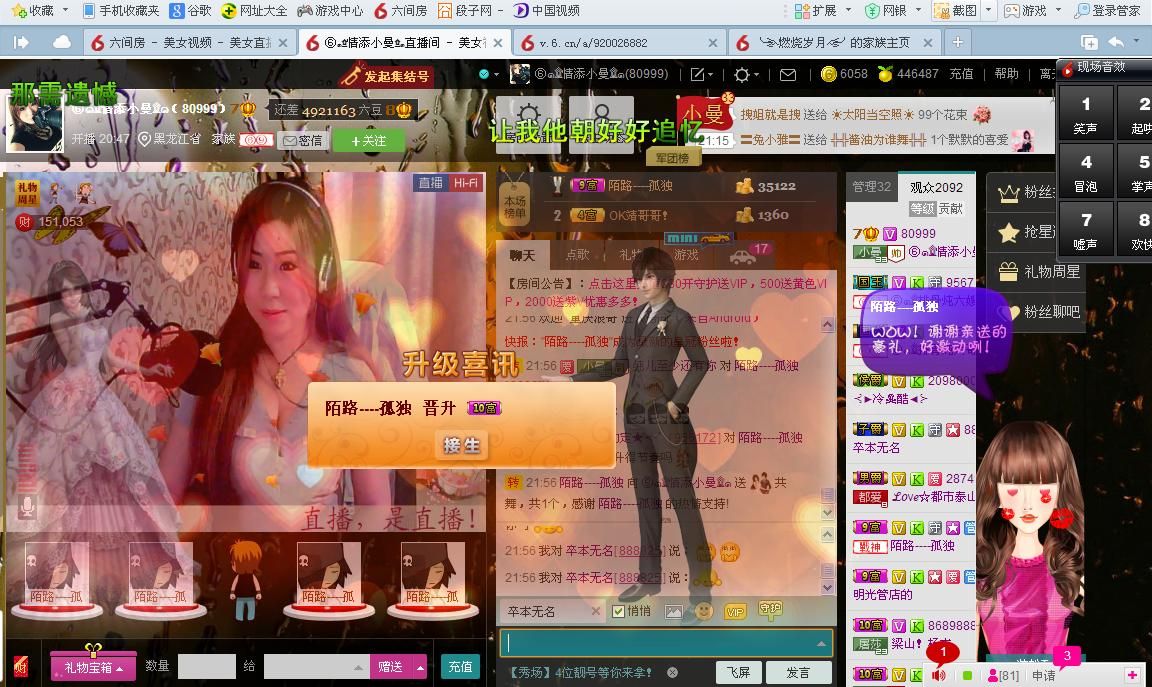Click the emoji smiley icon in chat toolbar
The image size is (1152, 687).
click(704, 611)
